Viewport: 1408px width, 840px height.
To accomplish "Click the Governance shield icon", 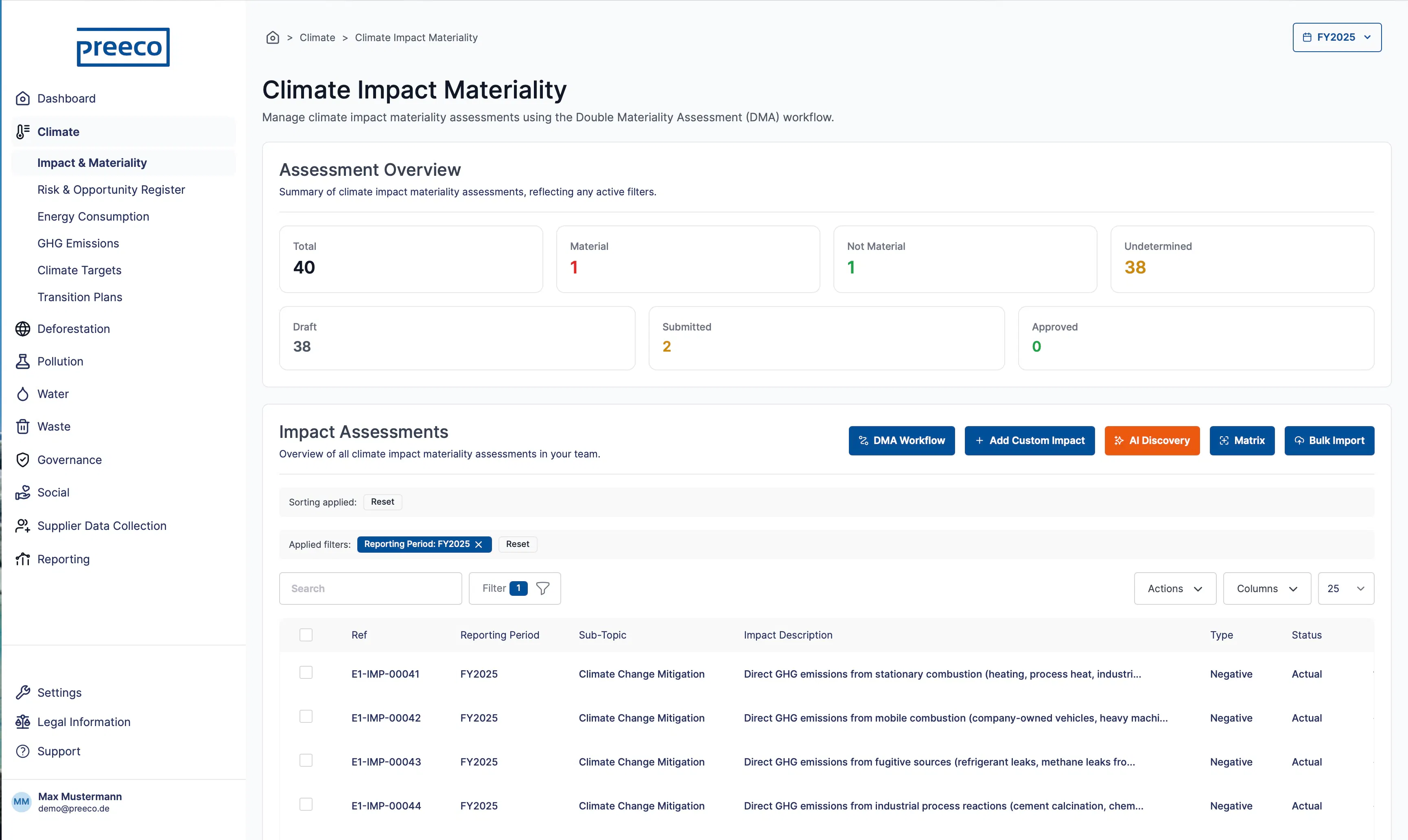I will point(23,459).
